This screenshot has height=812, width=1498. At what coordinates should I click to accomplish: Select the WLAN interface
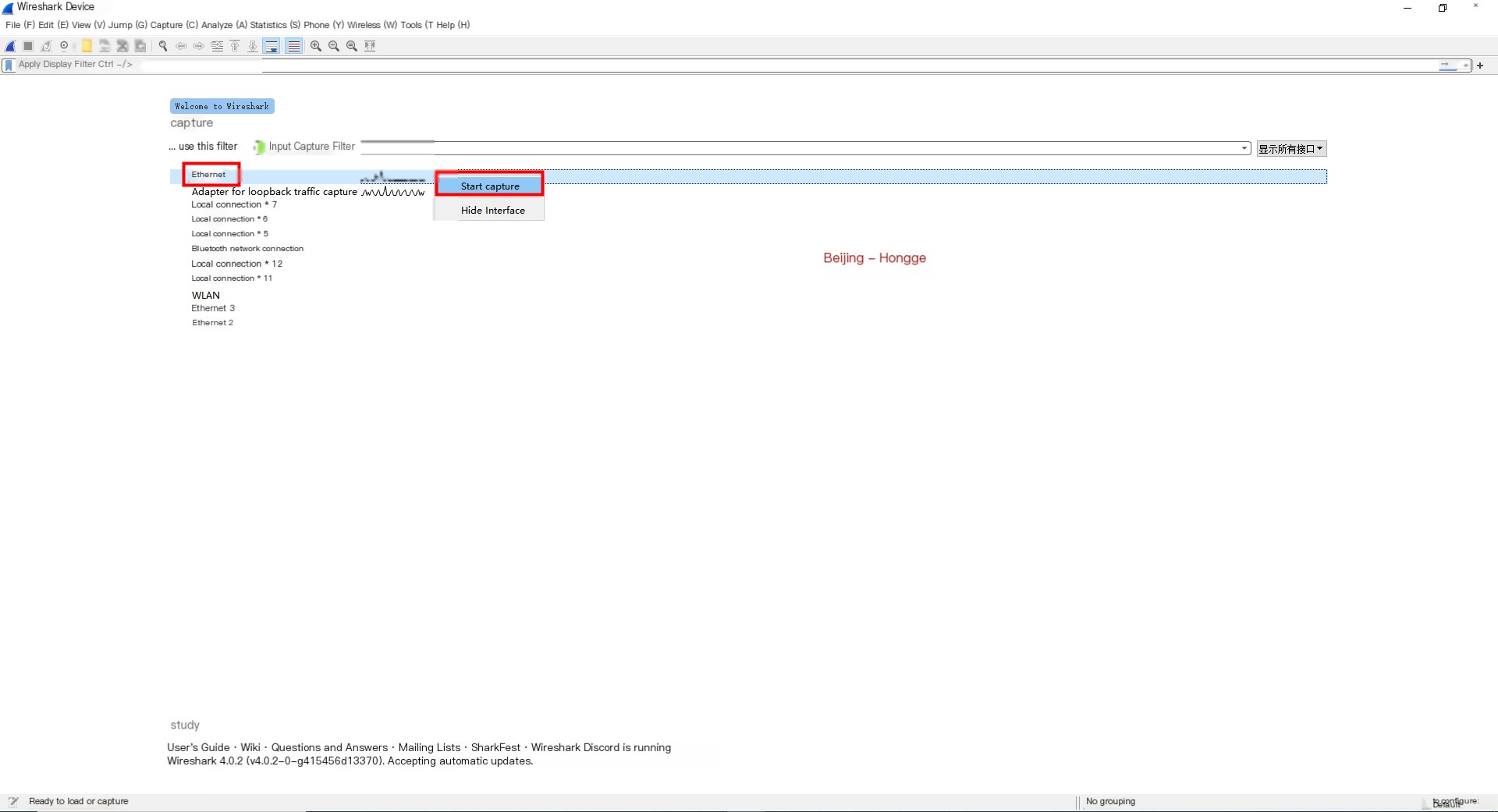pos(206,296)
